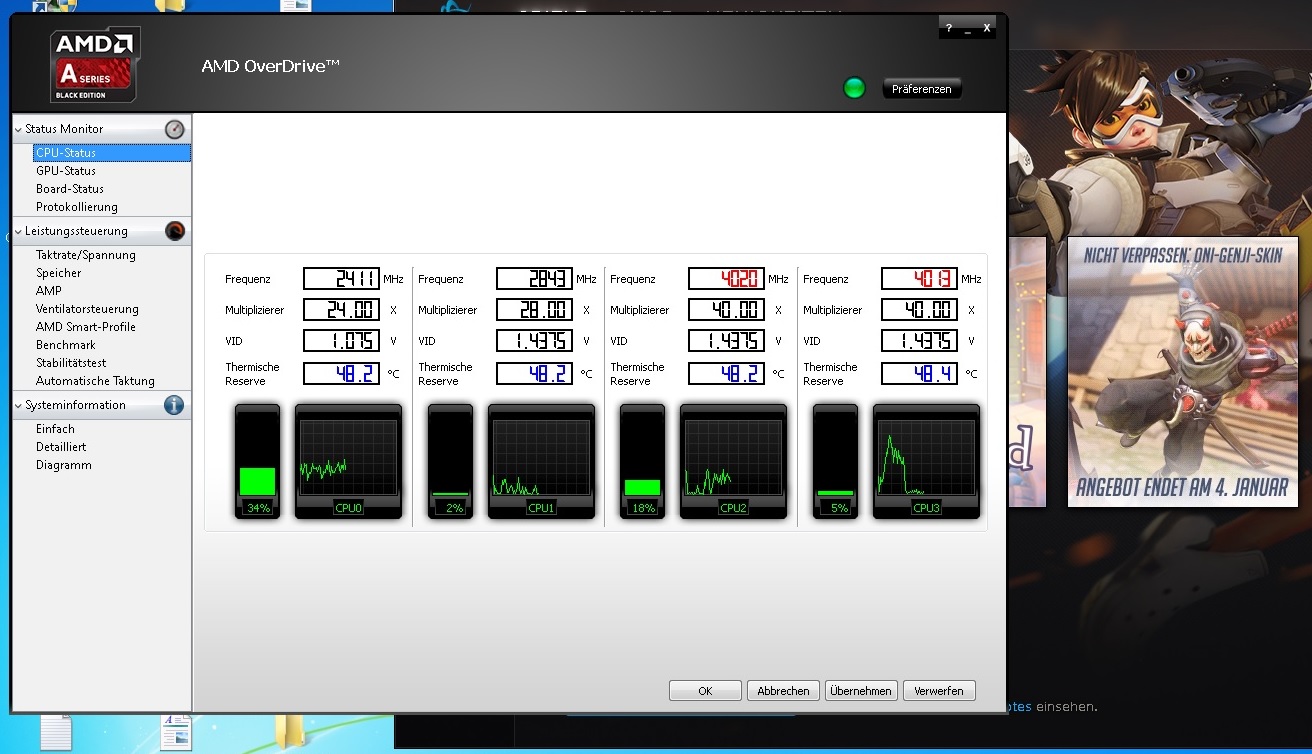Screen dimensions: 1312x754
Task: Open Speicher settings
Action: click(59, 273)
